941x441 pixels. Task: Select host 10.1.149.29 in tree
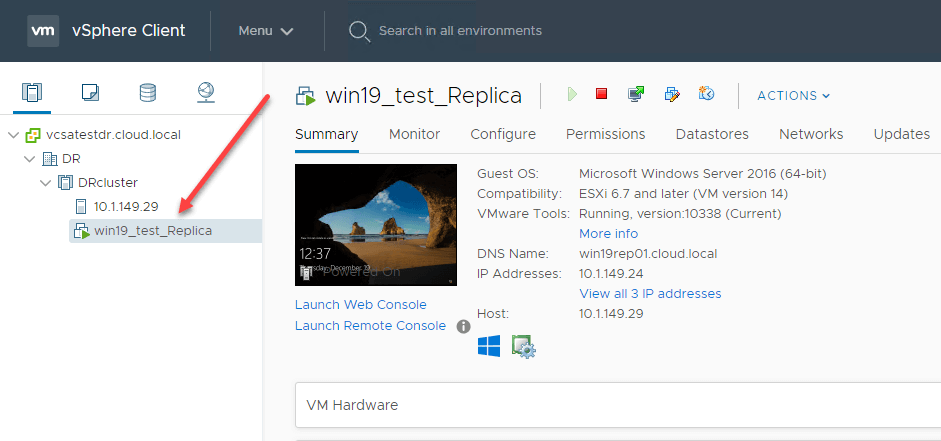126,206
